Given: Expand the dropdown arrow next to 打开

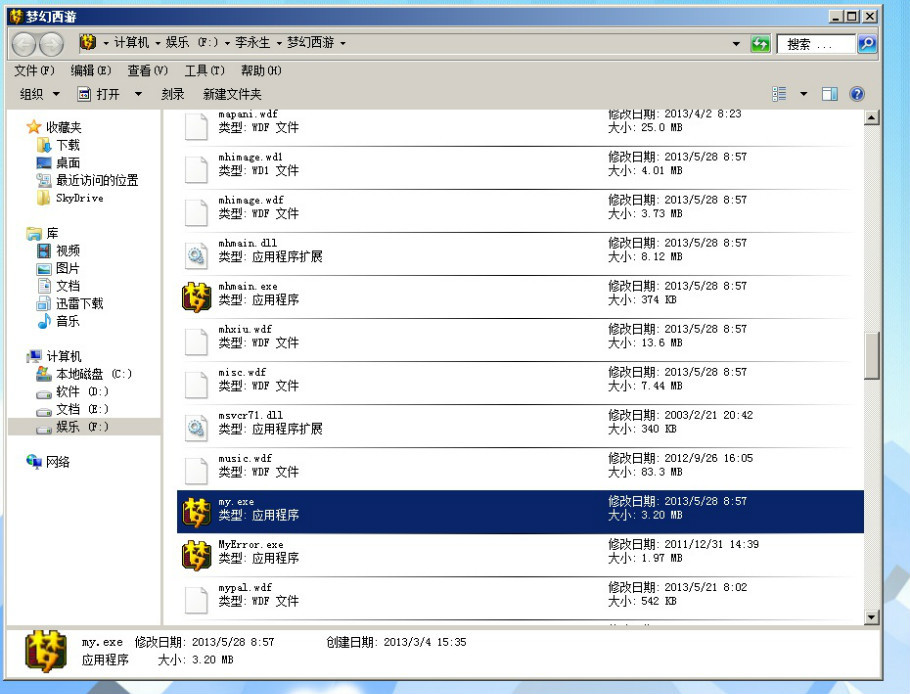Looking at the screenshot, I should 138,94.
